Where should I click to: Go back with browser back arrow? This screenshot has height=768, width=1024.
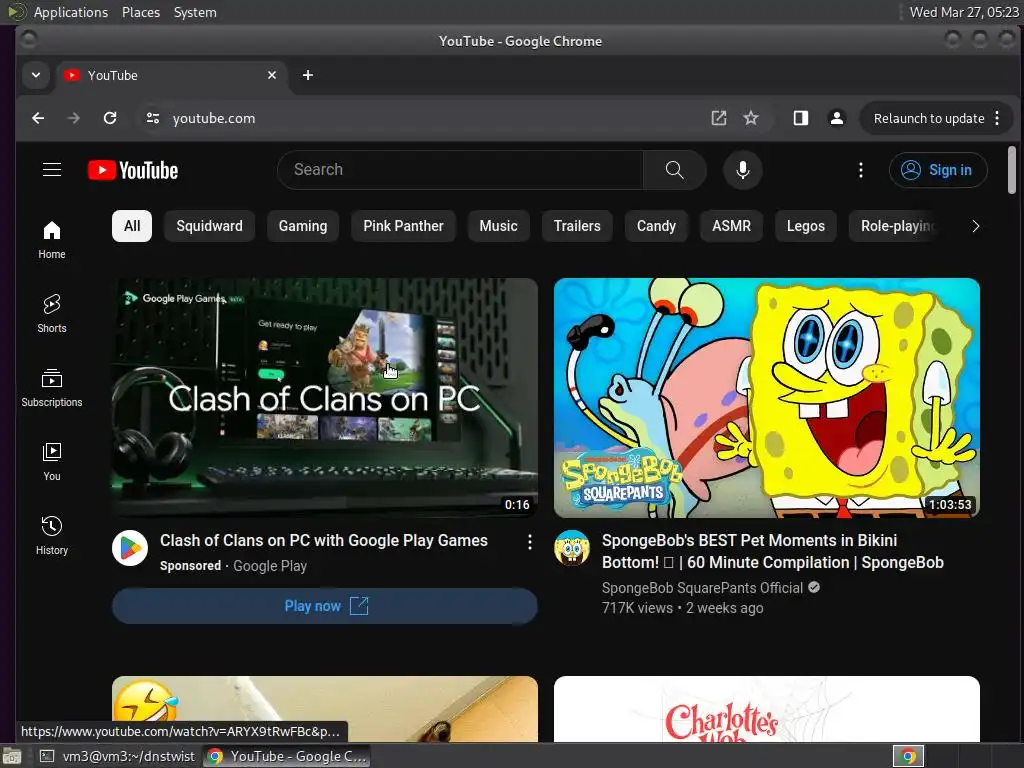click(x=39, y=118)
